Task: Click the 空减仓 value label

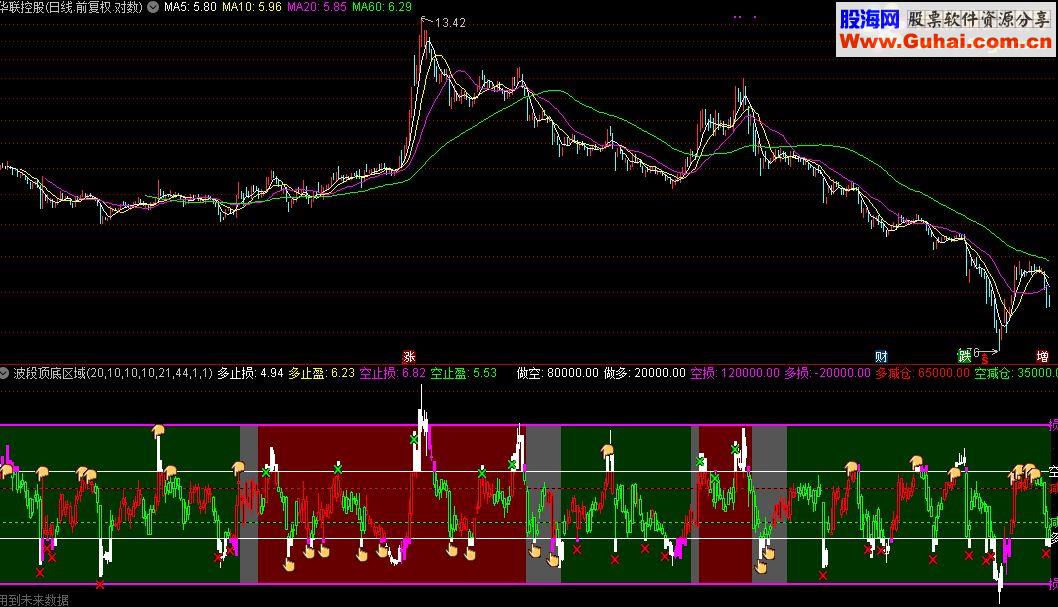Action: coord(1015,373)
